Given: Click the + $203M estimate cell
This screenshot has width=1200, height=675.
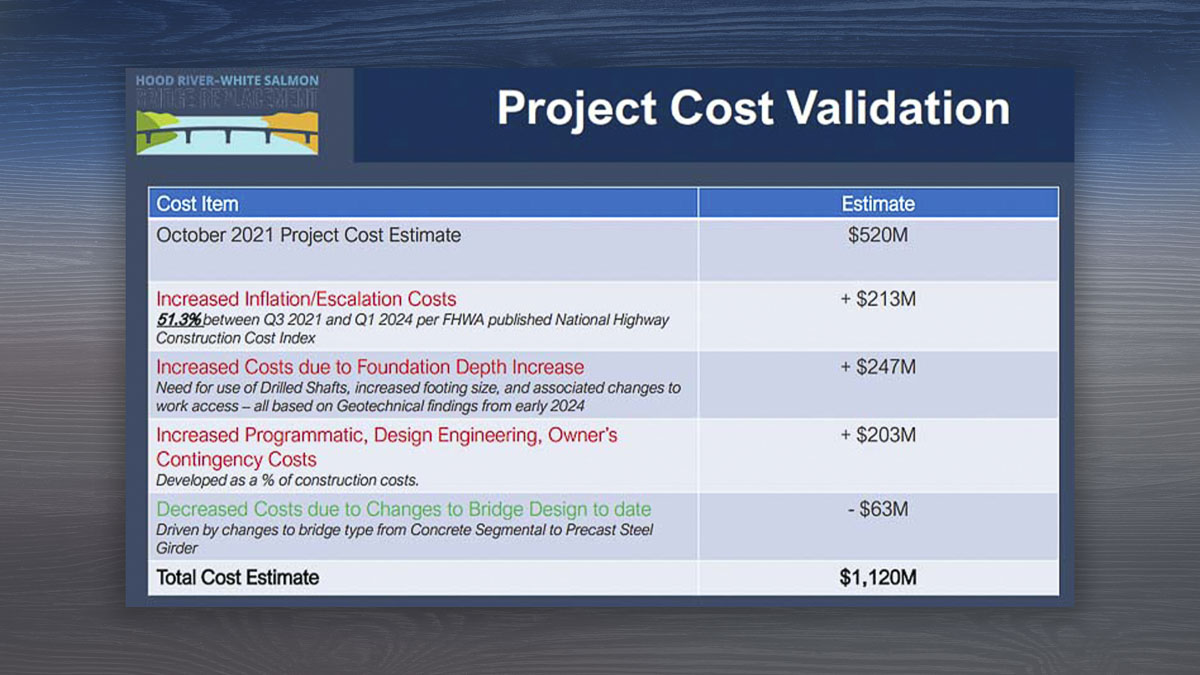Looking at the screenshot, I should [877, 435].
